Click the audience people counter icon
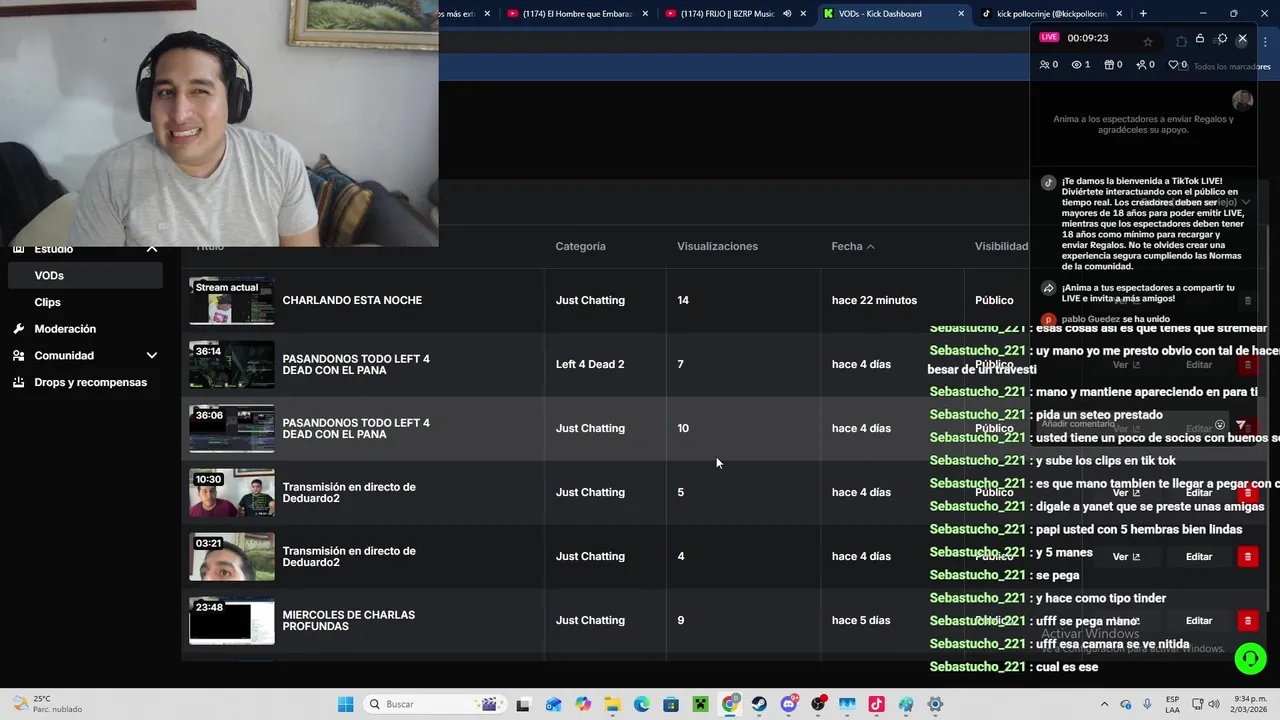This screenshot has height=720, width=1280. click(1049, 65)
